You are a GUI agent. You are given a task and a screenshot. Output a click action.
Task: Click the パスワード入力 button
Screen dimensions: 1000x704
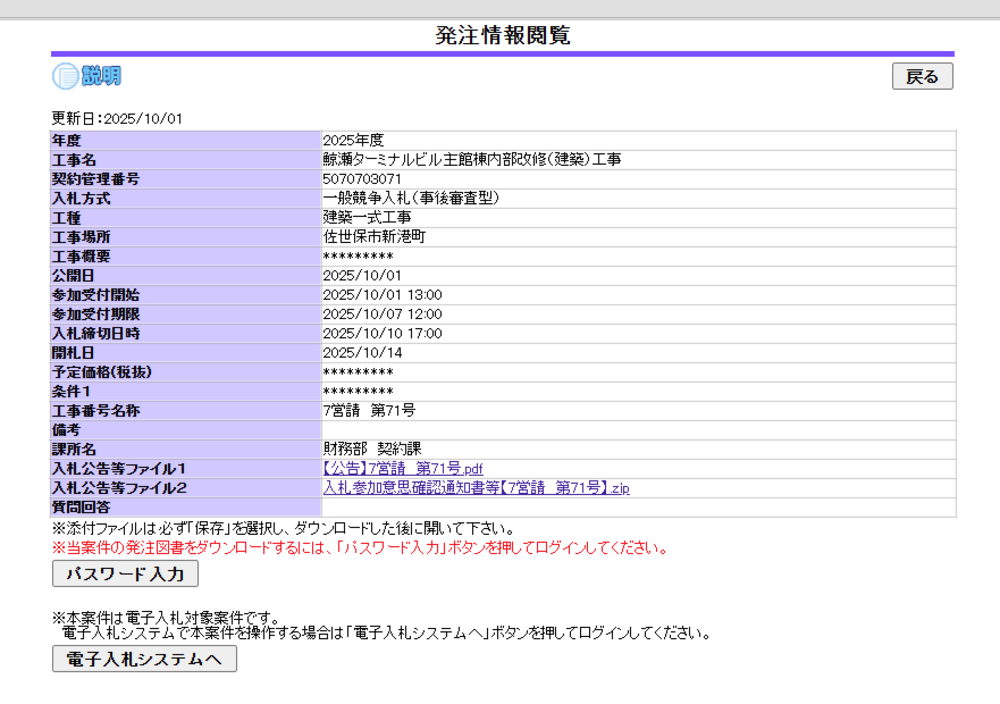coord(125,574)
